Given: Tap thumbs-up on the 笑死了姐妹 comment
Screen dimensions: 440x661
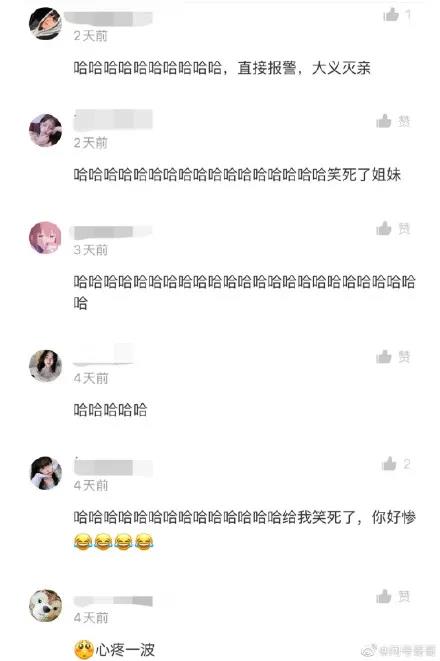Looking at the screenshot, I should pyautogui.click(x=384, y=121).
